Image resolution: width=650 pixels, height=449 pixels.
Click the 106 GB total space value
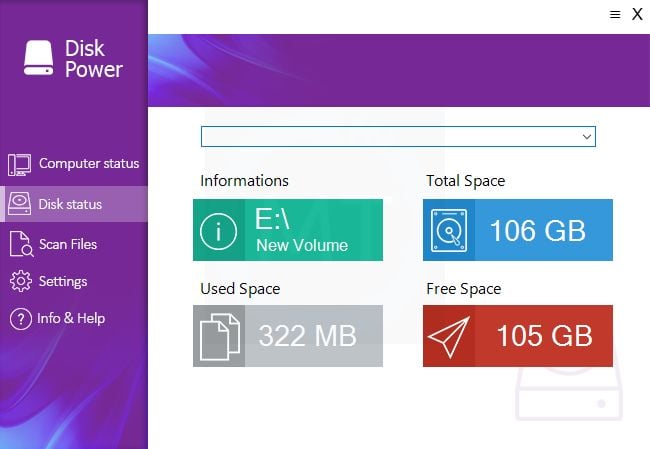538,231
